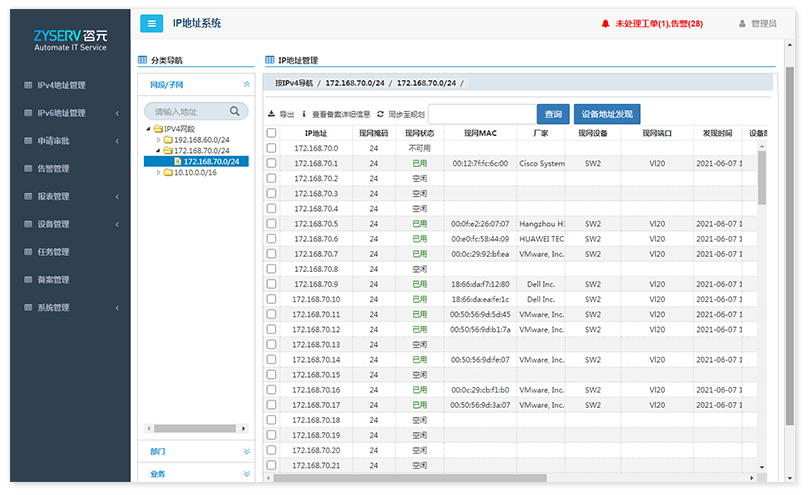Collapse the 172.168.70.0/24 parent node arrow
The height and width of the screenshot is (495, 808).
[x=158, y=151]
